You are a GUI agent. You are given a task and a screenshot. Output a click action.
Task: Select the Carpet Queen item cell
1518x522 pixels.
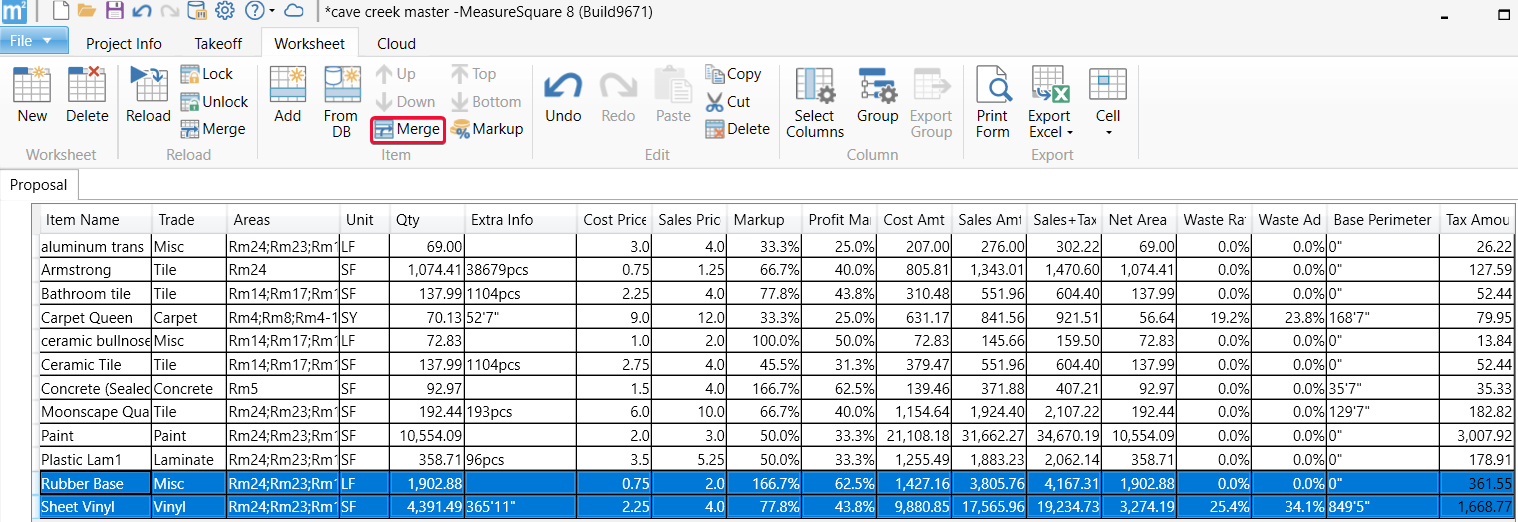[x=95, y=317]
